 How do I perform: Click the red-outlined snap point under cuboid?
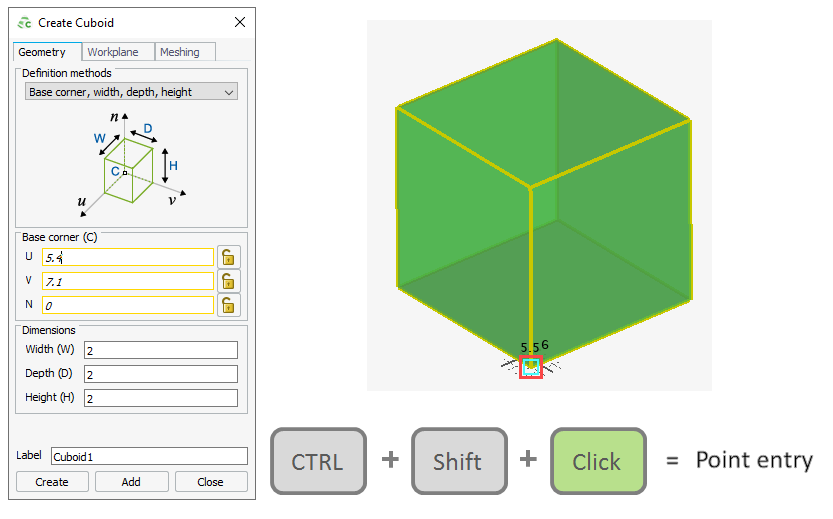[531, 368]
